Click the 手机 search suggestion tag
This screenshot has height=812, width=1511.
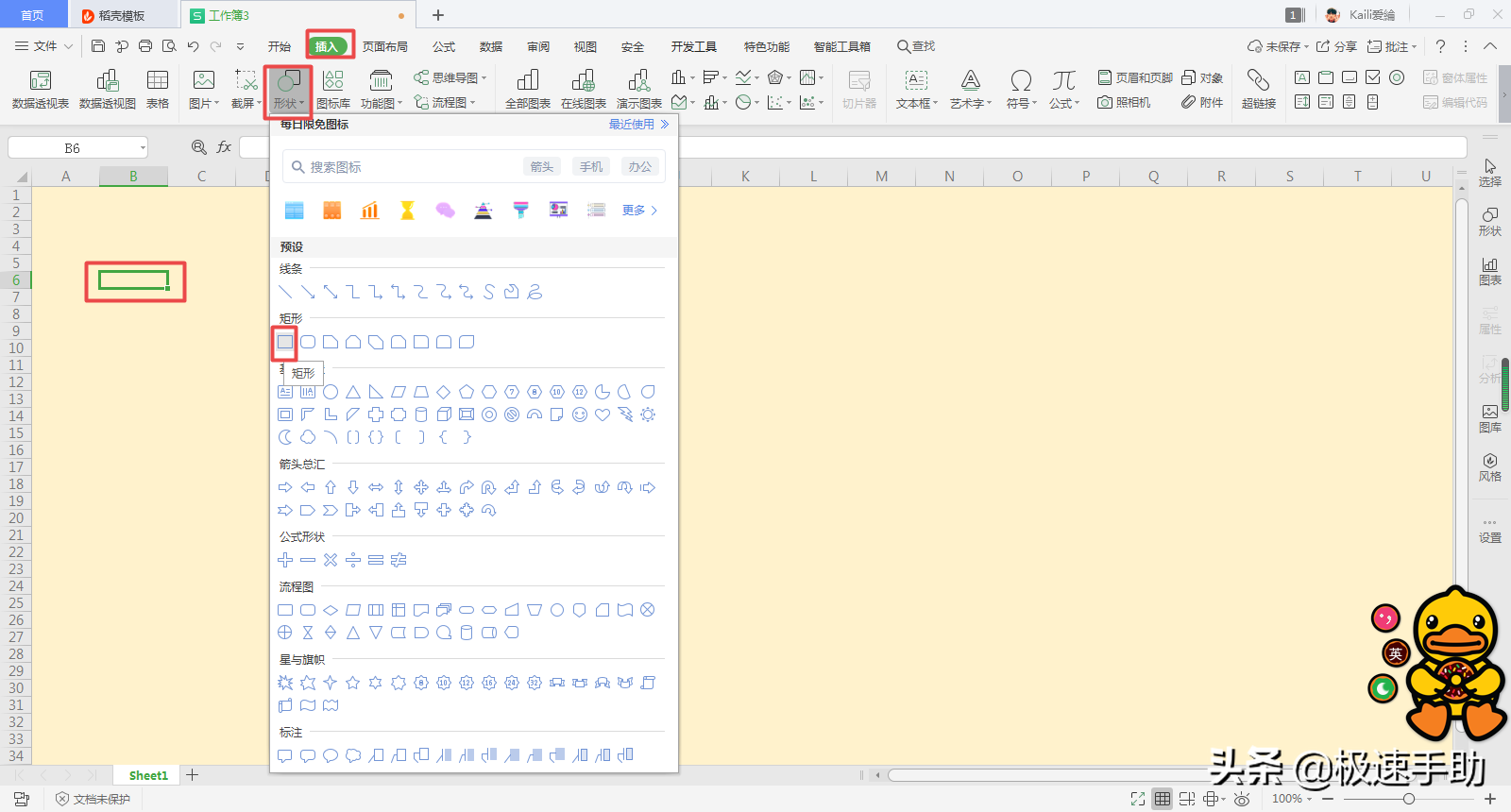(x=591, y=166)
